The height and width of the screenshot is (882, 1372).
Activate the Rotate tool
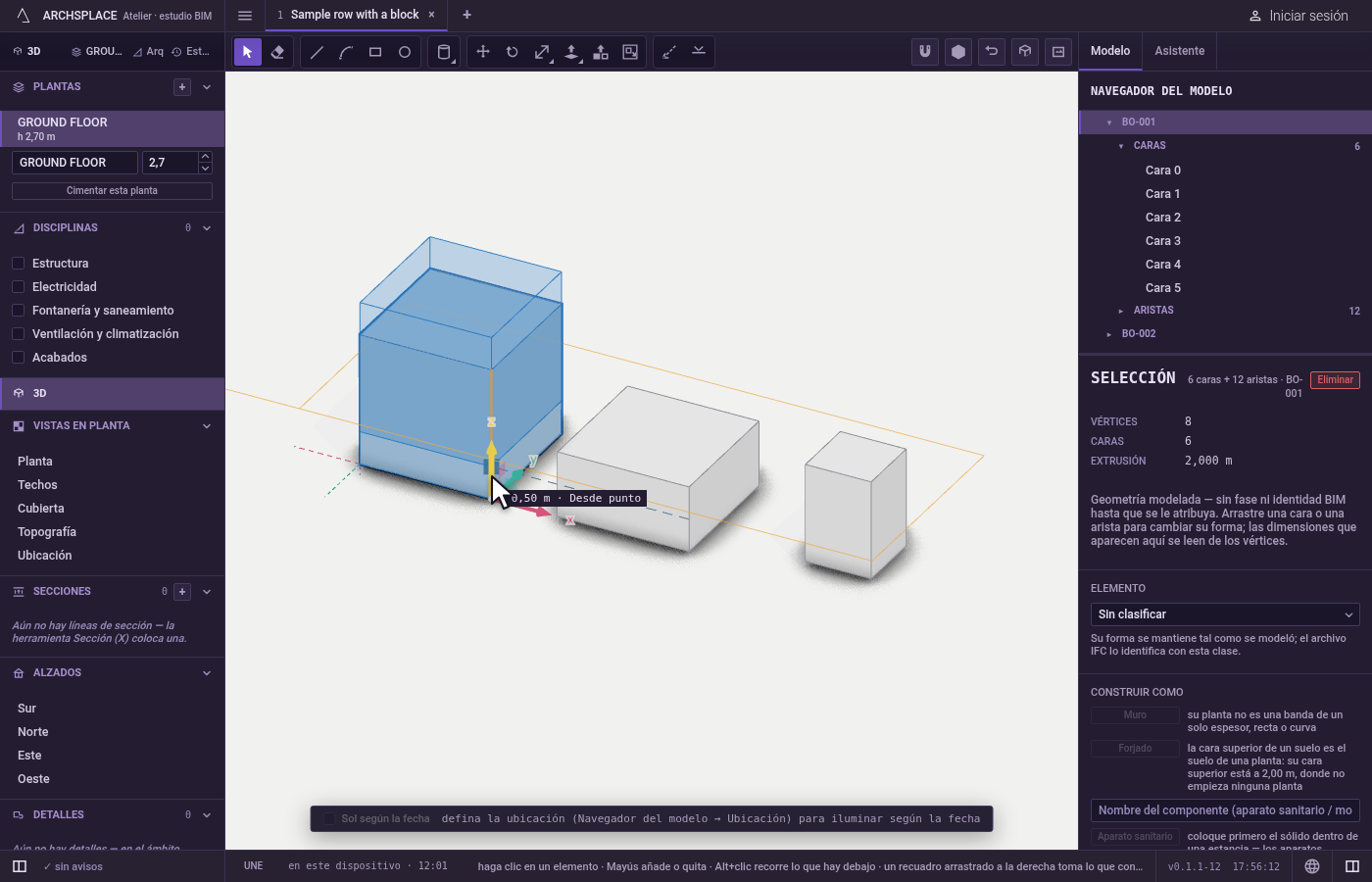tap(513, 52)
